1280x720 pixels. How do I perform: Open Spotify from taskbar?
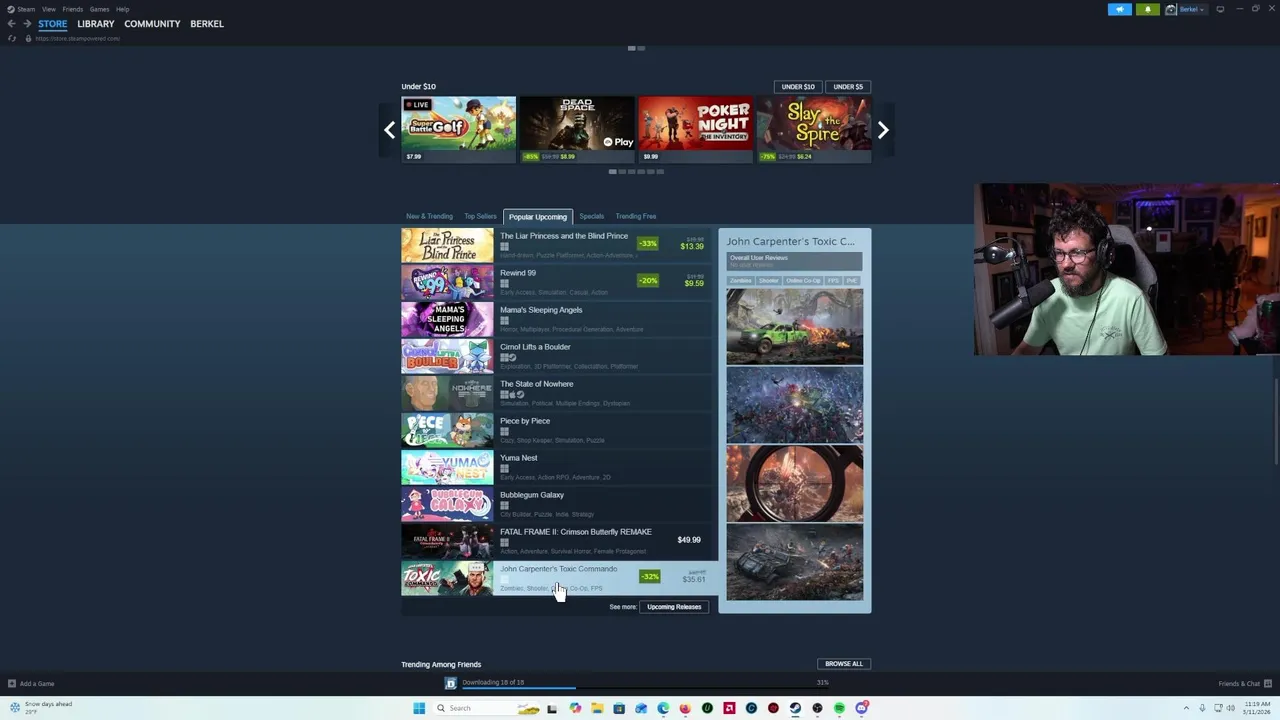pyautogui.click(x=839, y=708)
